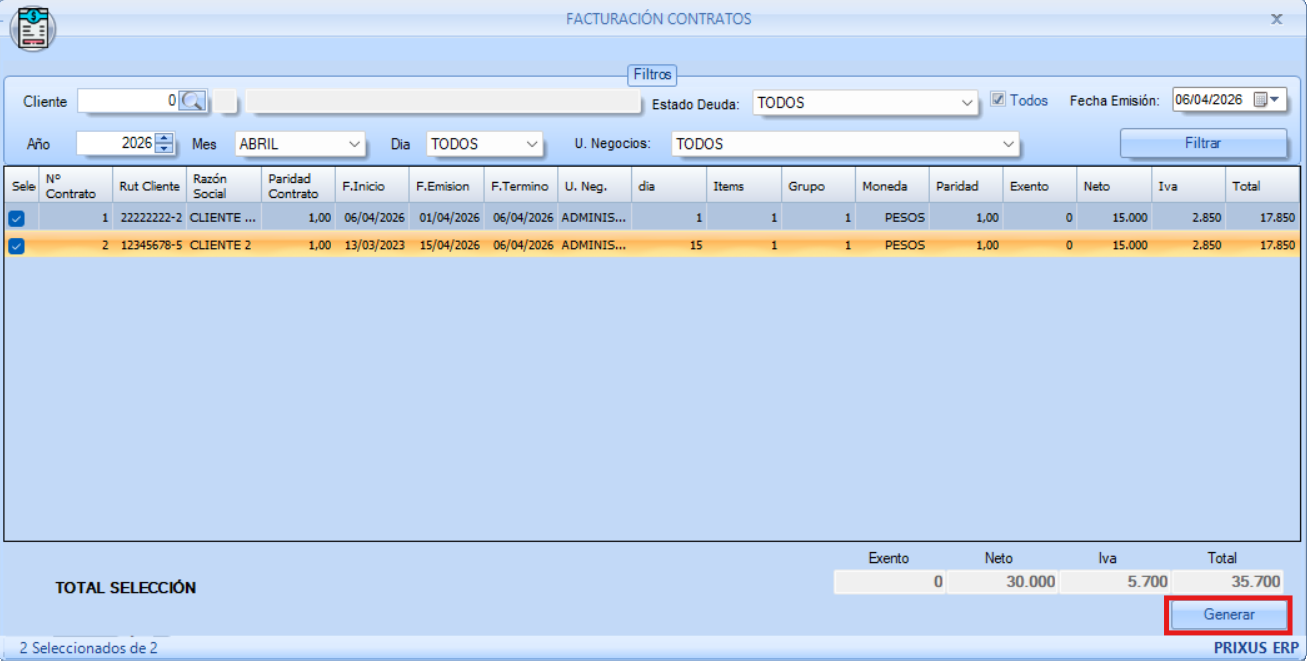Expand the Estado Deuda dropdown
Screen dimensions: 1307x661
pyautogui.click(x=966, y=102)
